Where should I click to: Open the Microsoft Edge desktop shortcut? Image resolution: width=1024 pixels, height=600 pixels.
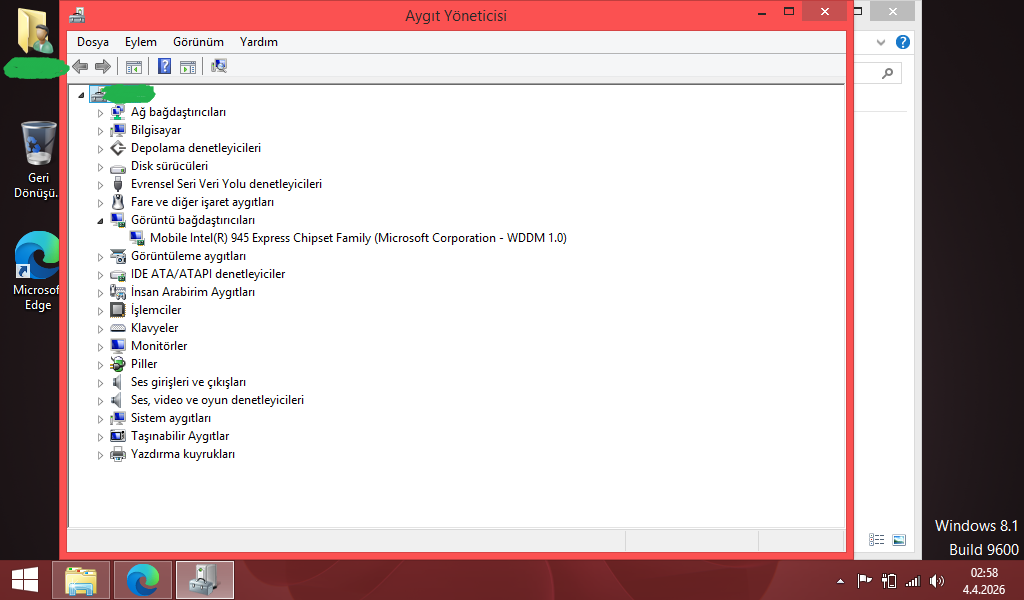pos(36,271)
